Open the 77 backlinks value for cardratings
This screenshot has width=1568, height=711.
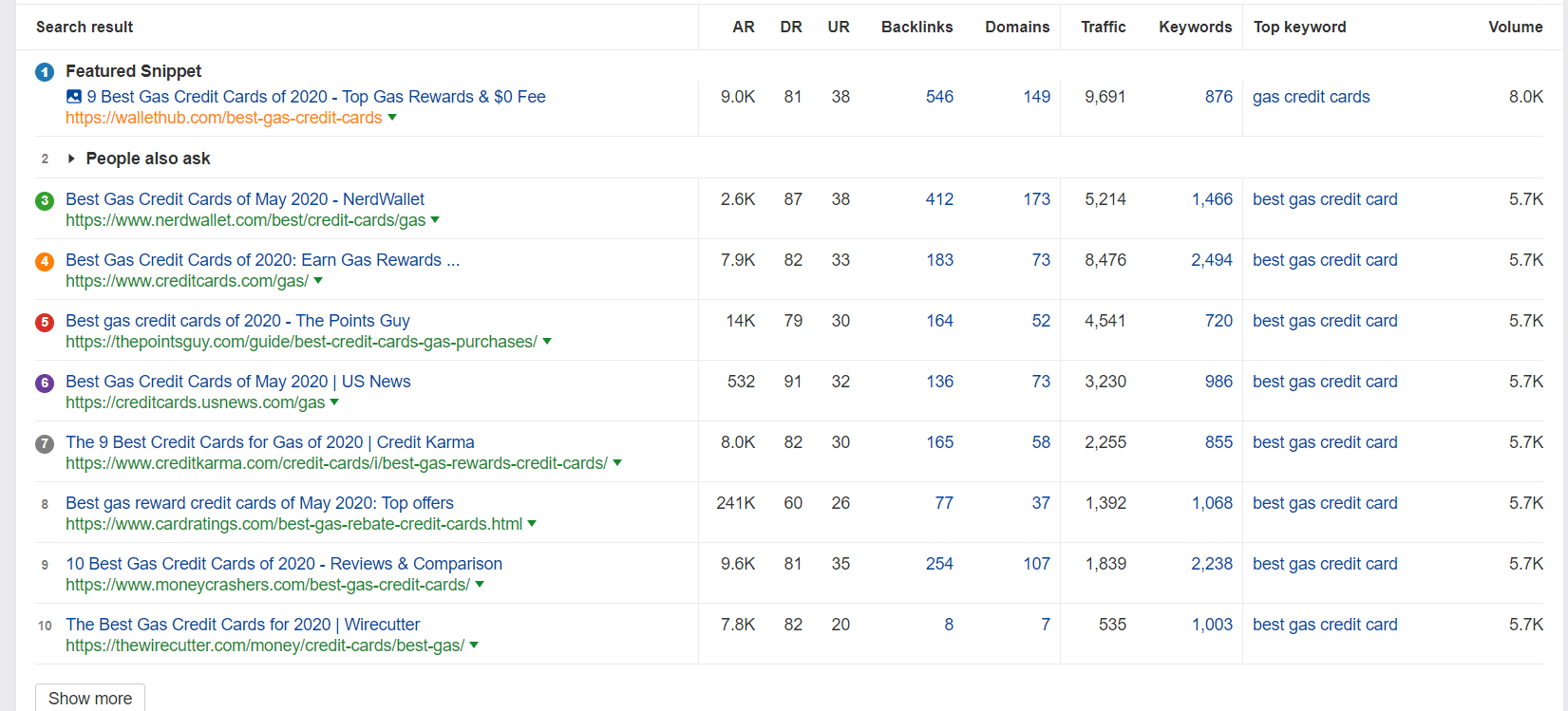[944, 503]
